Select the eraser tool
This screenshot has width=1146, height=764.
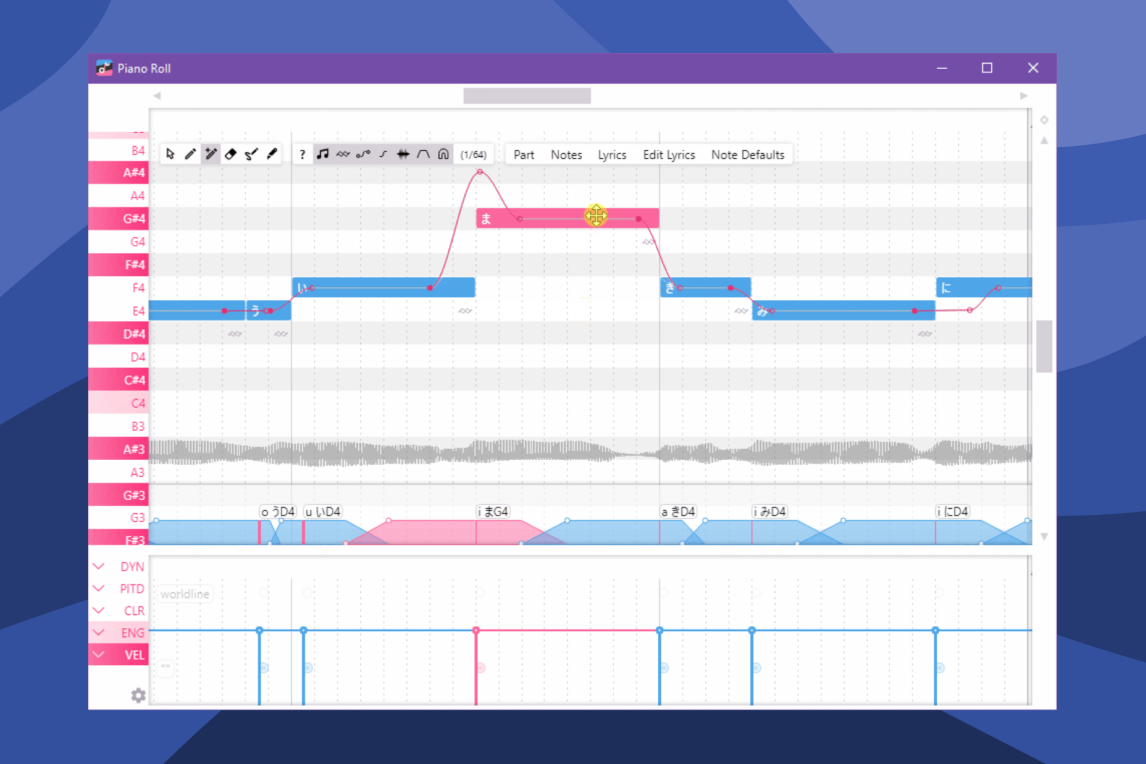coord(231,153)
